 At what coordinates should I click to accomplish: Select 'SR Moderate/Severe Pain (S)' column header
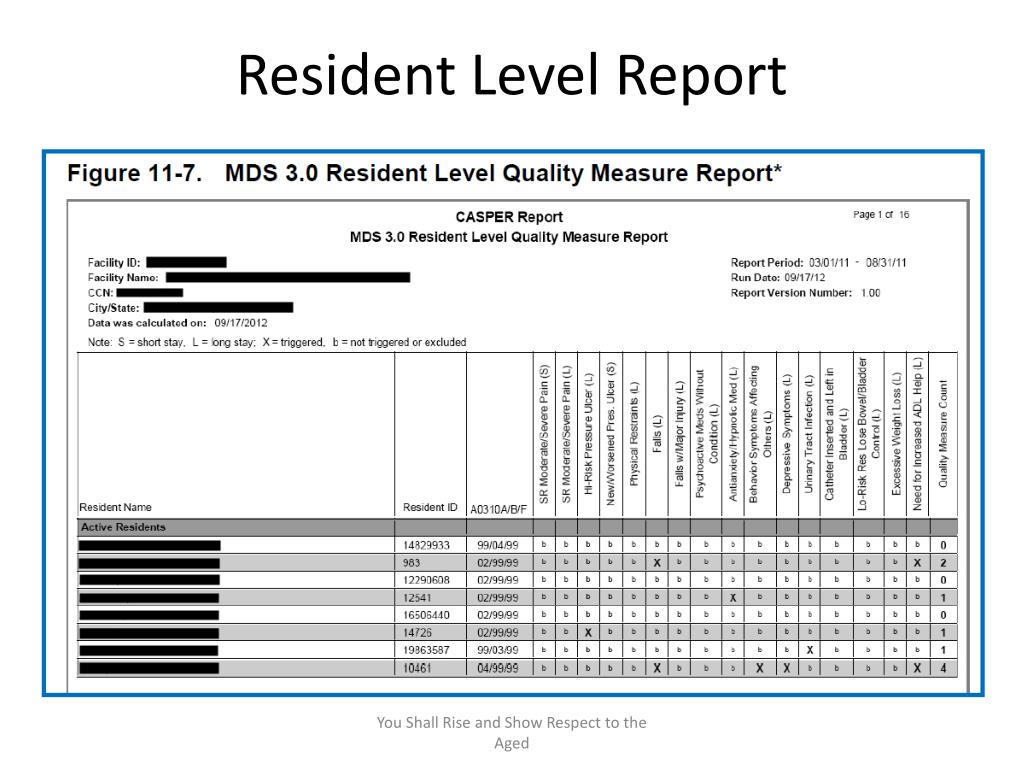(544, 434)
